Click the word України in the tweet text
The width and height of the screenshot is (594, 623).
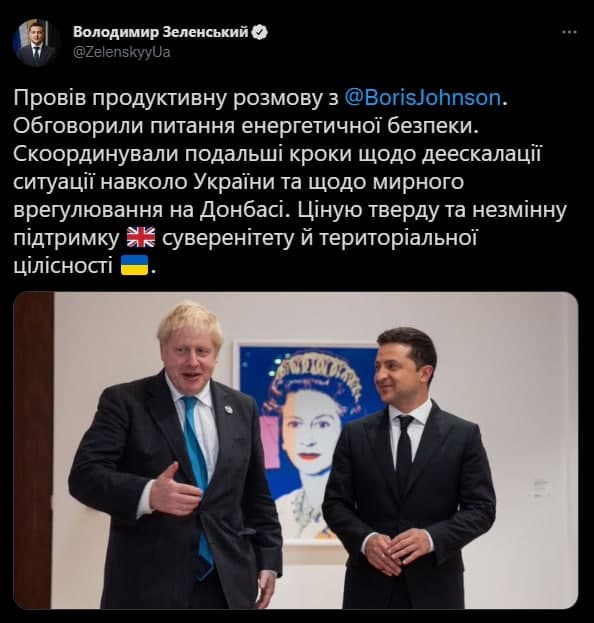(234, 182)
